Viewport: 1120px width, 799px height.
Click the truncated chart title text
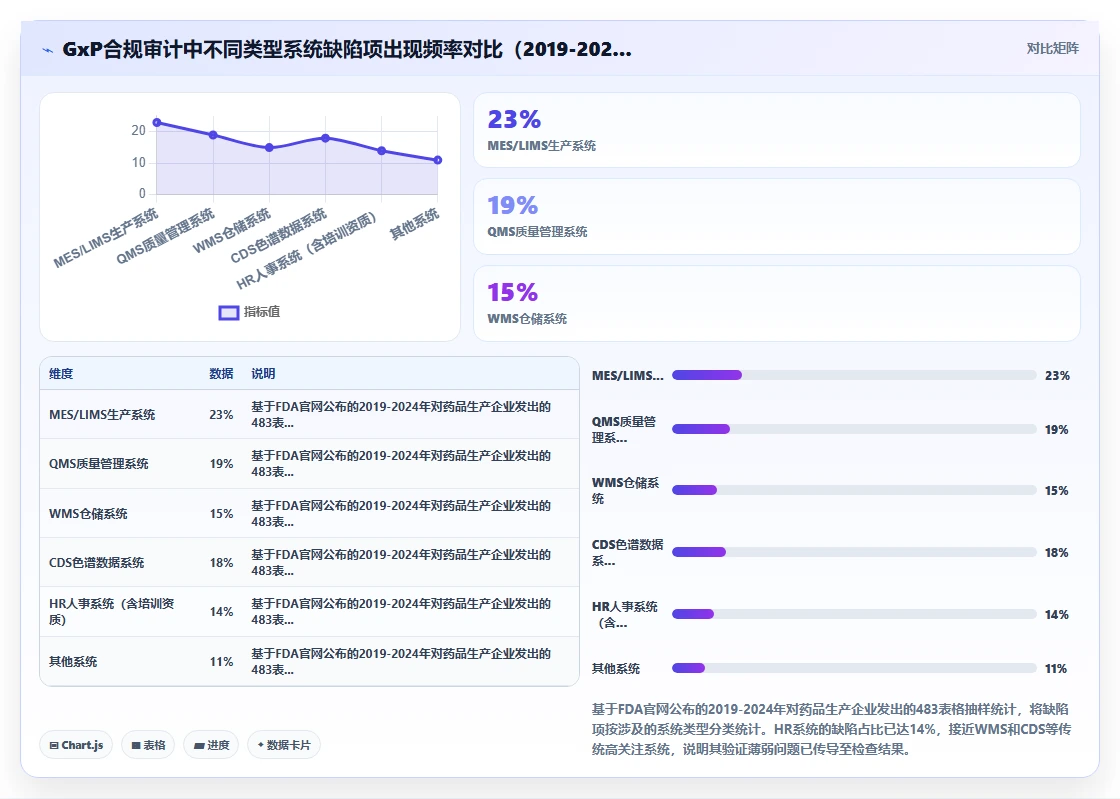click(347, 49)
